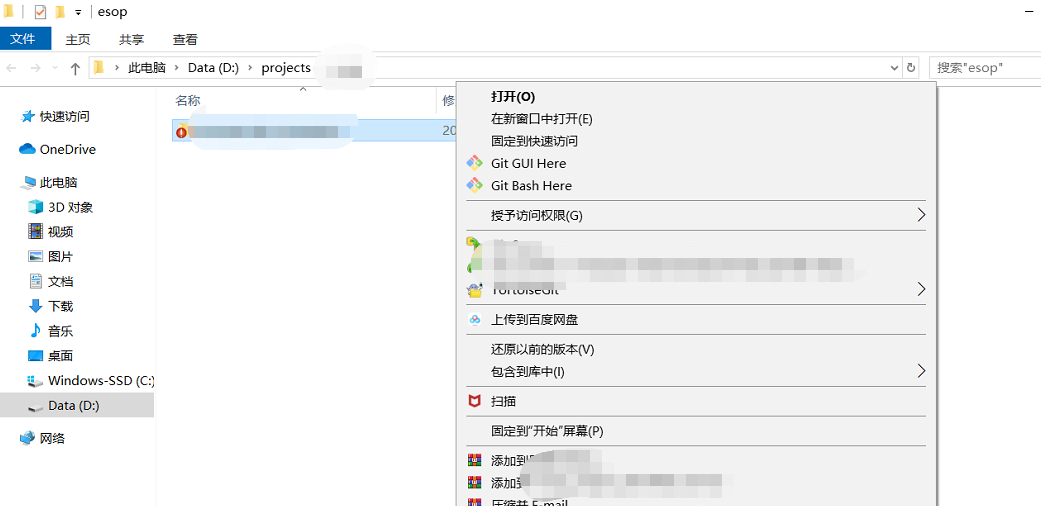Choose 还原以前的版本(V) from context menu

[696, 349]
